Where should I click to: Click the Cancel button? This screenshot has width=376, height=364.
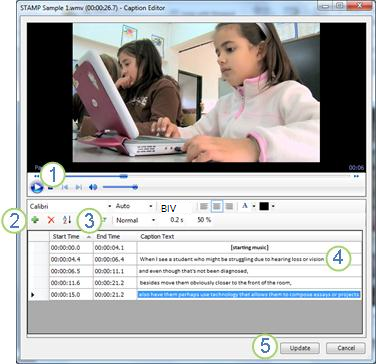click(346, 348)
